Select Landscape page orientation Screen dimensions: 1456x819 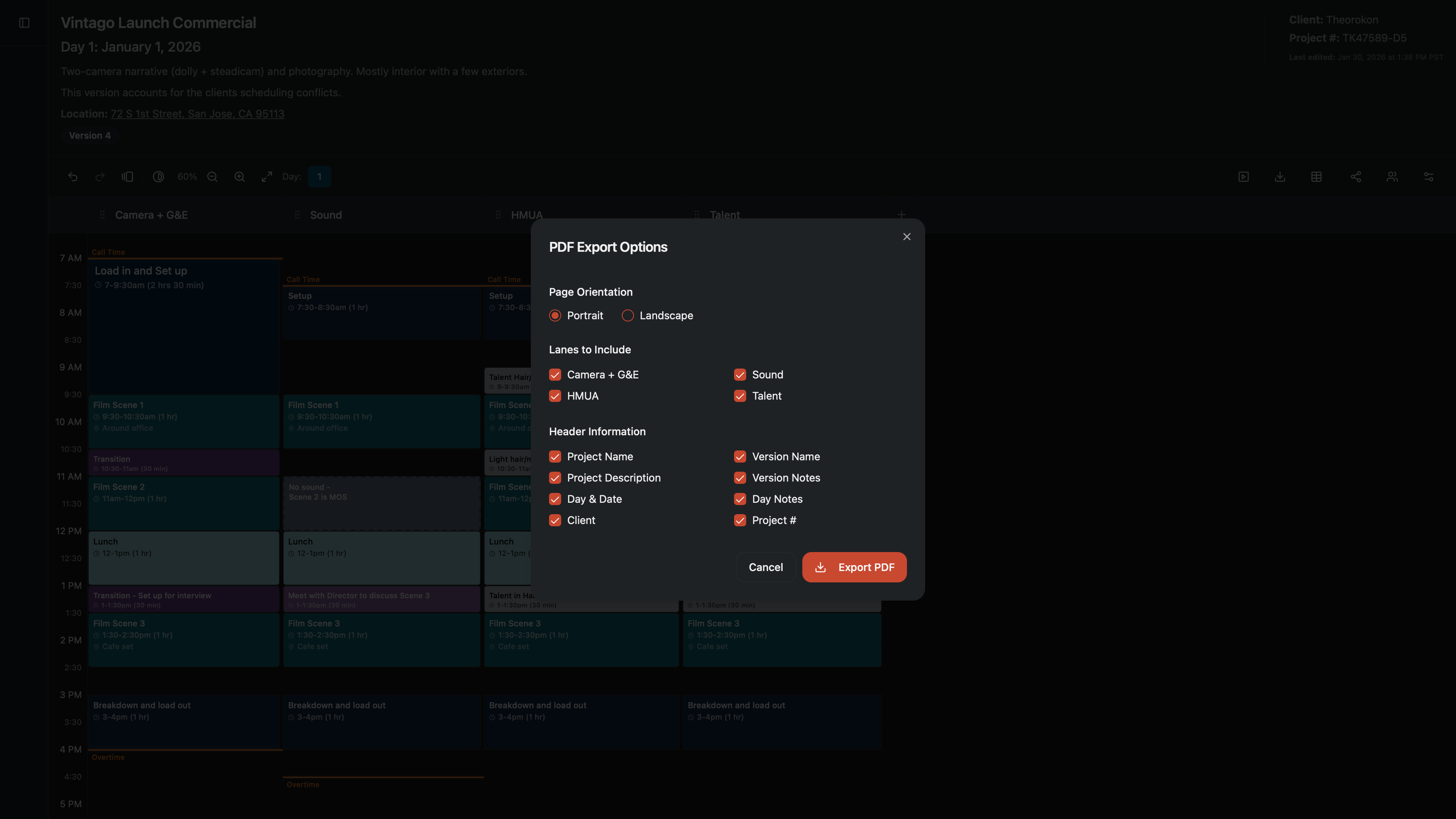tap(628, 315)
